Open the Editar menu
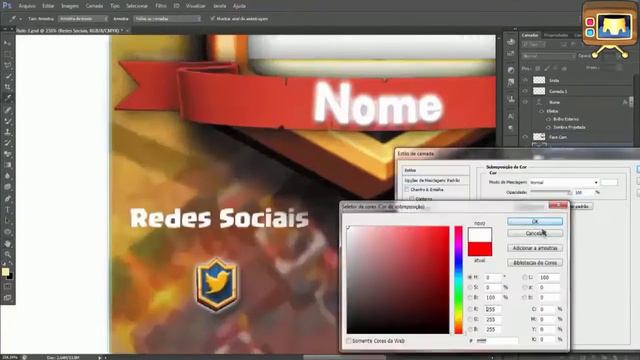Screen dimensions: 640x360 click(x=48, y=6)
